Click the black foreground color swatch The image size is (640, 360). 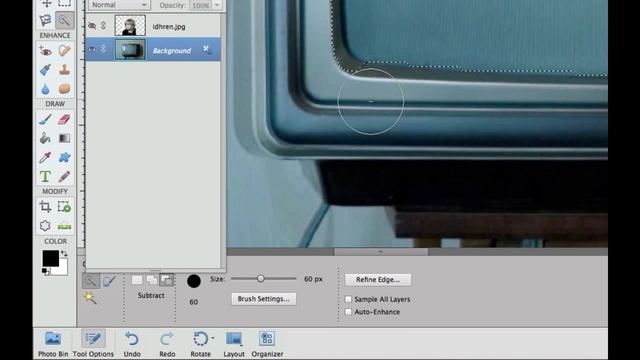coord(51,258)
